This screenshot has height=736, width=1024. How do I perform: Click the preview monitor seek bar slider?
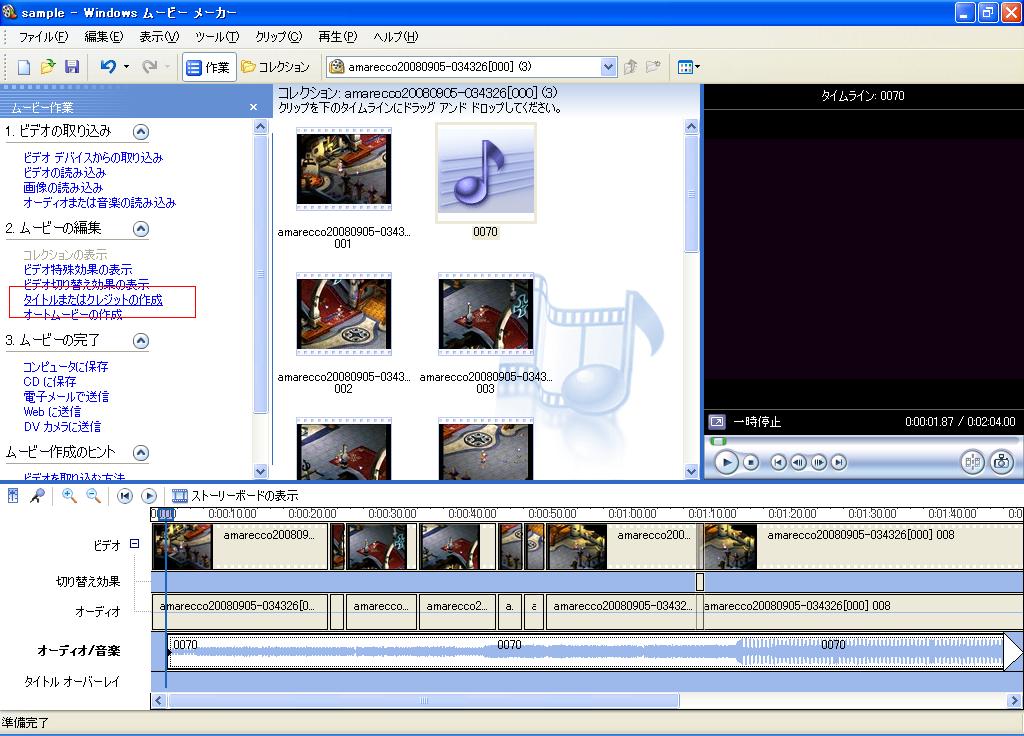point(718,441)
